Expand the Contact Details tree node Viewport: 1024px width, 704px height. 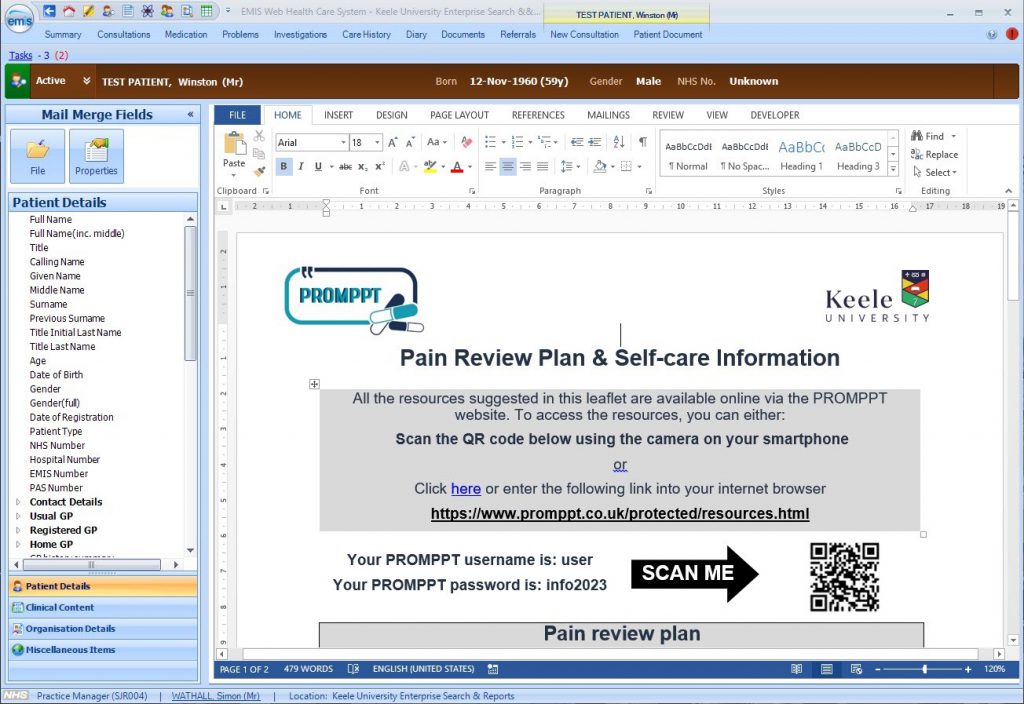click(x=18, y=502)
